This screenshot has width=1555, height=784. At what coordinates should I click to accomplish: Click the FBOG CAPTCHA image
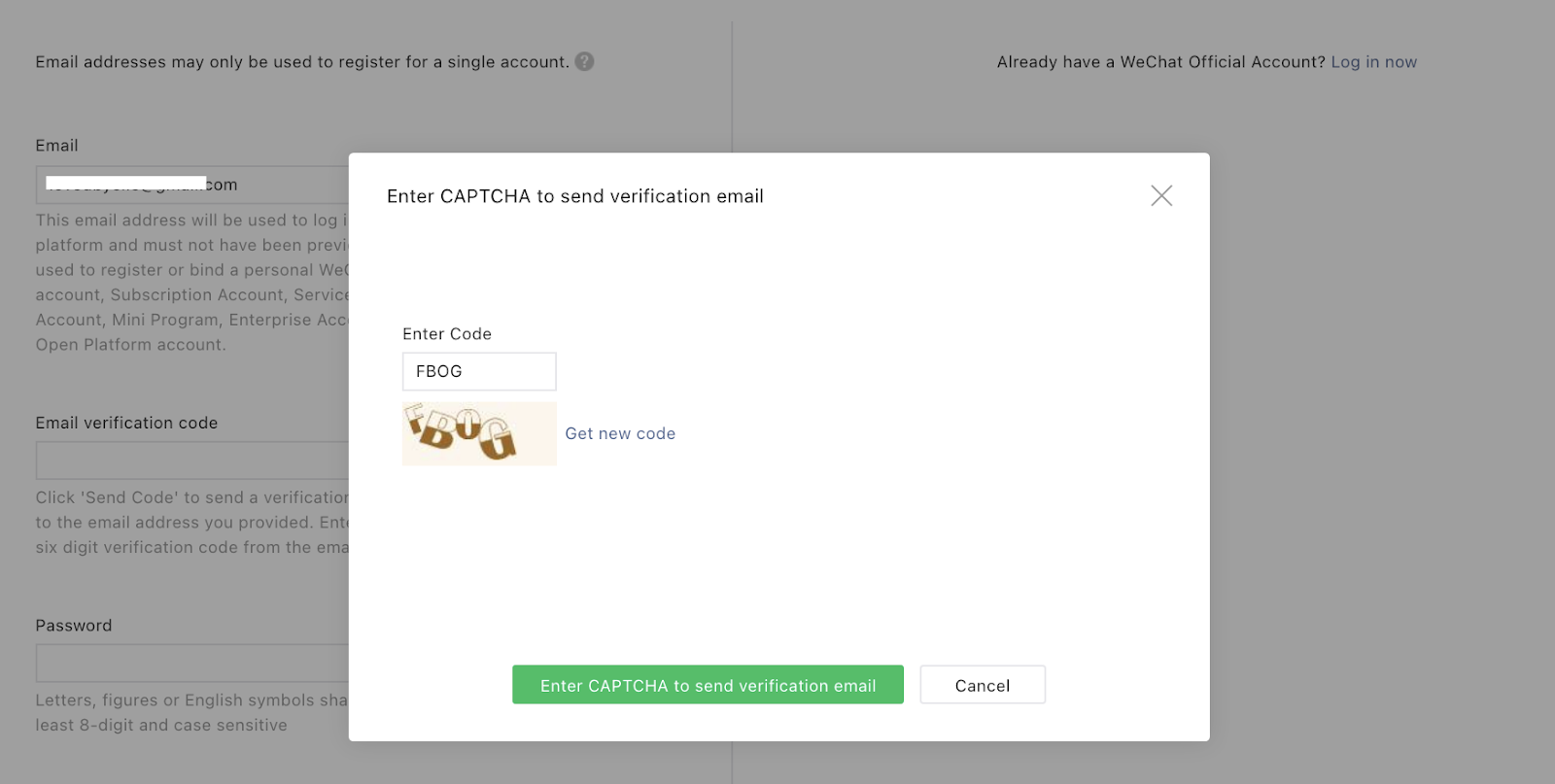479,433
